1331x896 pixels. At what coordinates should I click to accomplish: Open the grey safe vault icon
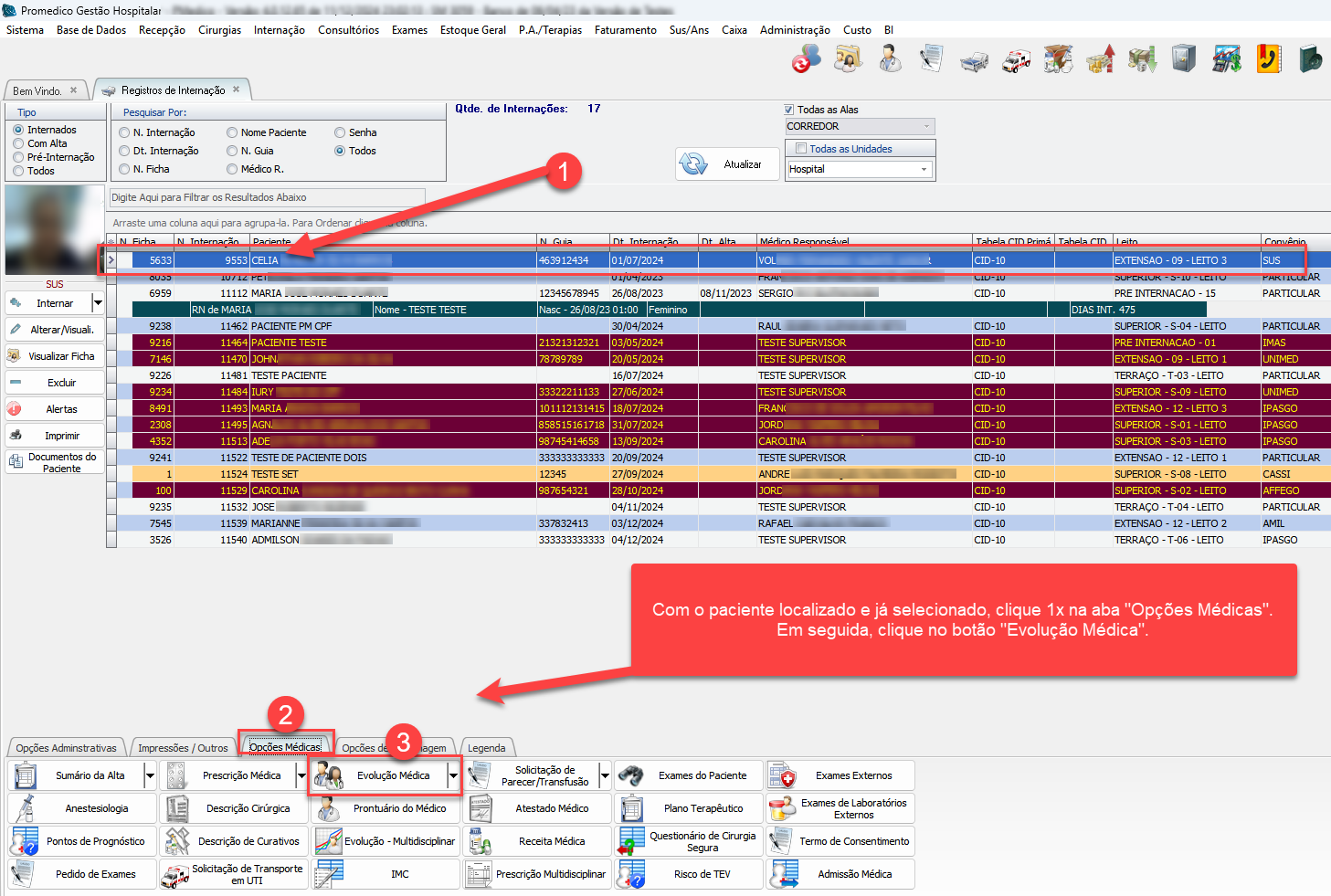point(1184,59)
